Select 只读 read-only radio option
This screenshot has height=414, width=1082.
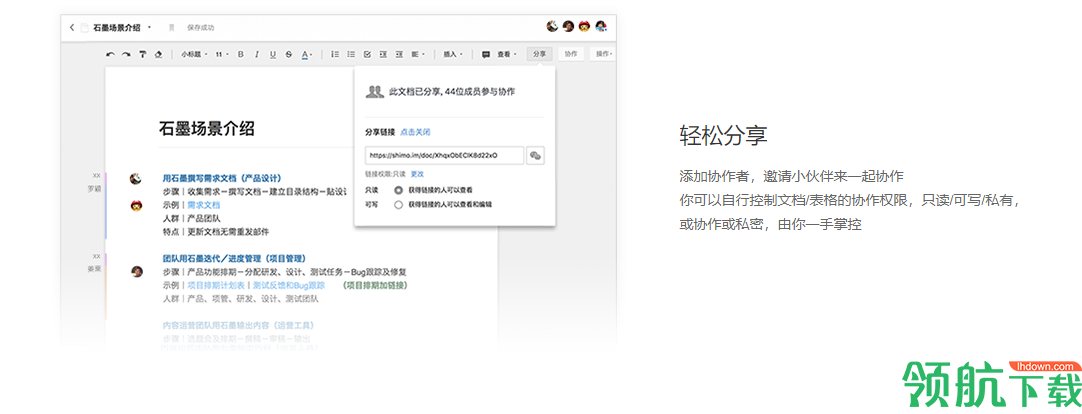pyautogui.click(x=398, y=189)
